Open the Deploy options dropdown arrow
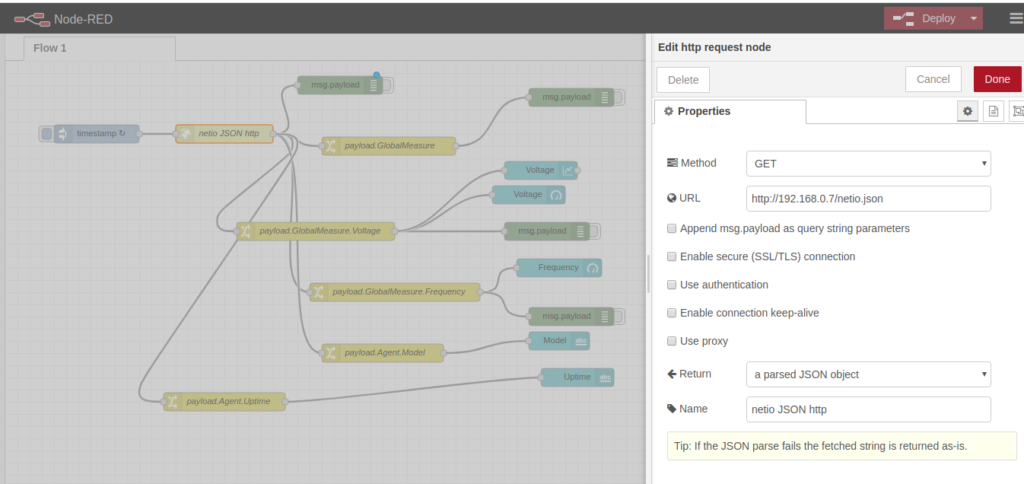Image resolution: width=1024 pixels, height=484 pixels. click(x=974, y=18)
